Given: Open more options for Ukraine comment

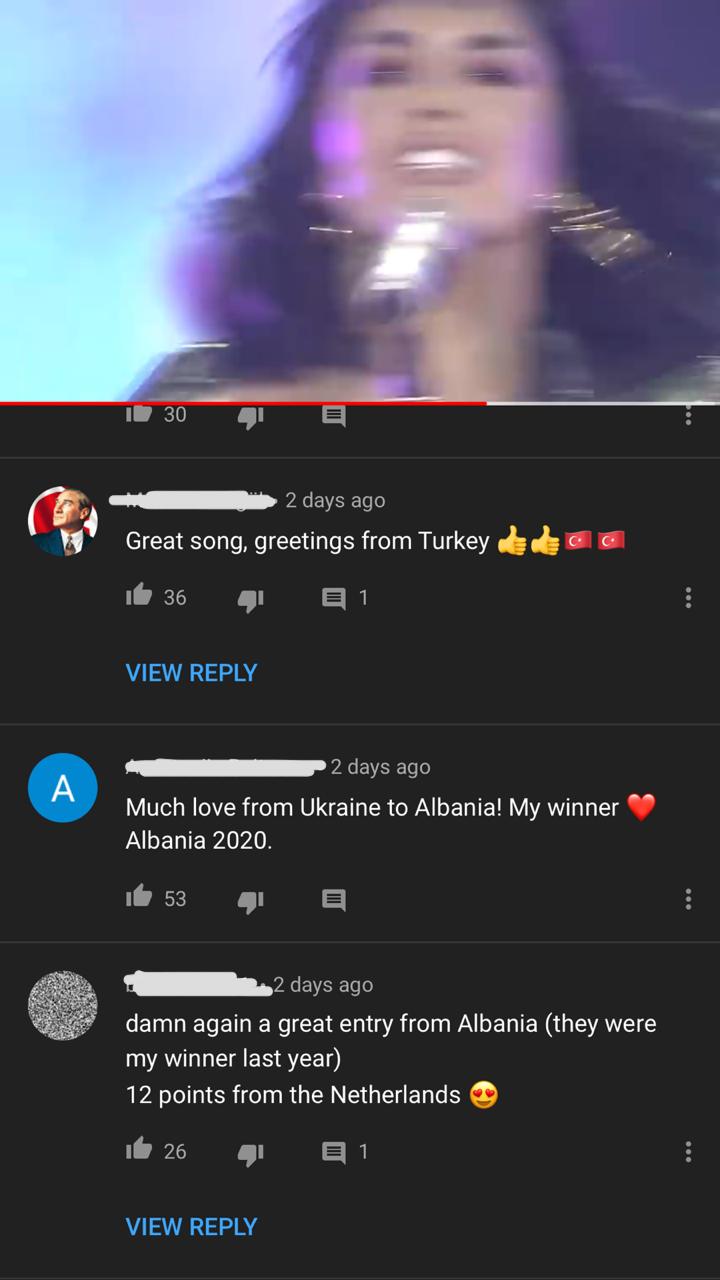Looking at the screenshot, I should (x=688, y=899).
